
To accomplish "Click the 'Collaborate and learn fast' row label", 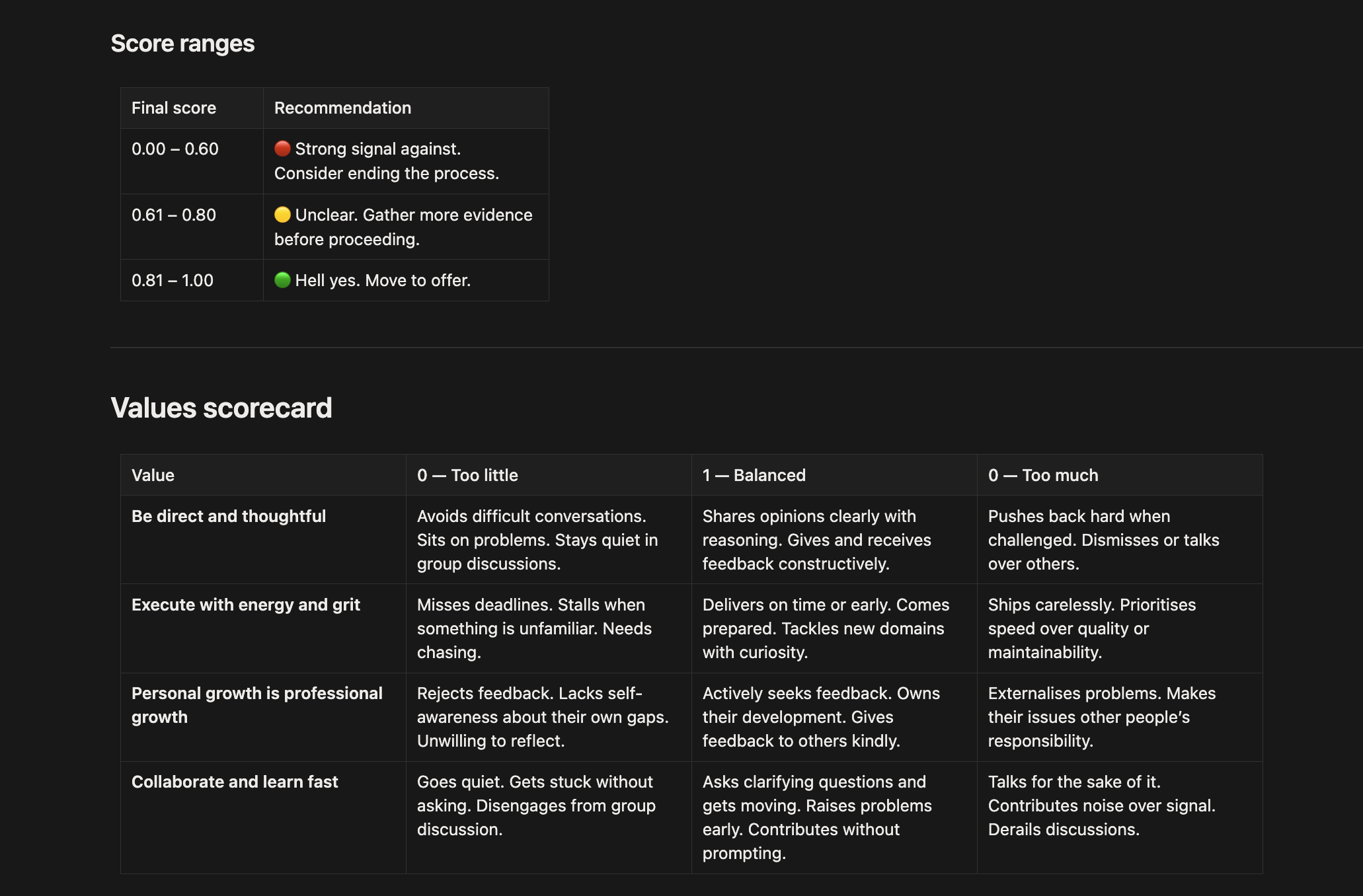I will click(x=235, y=782).
